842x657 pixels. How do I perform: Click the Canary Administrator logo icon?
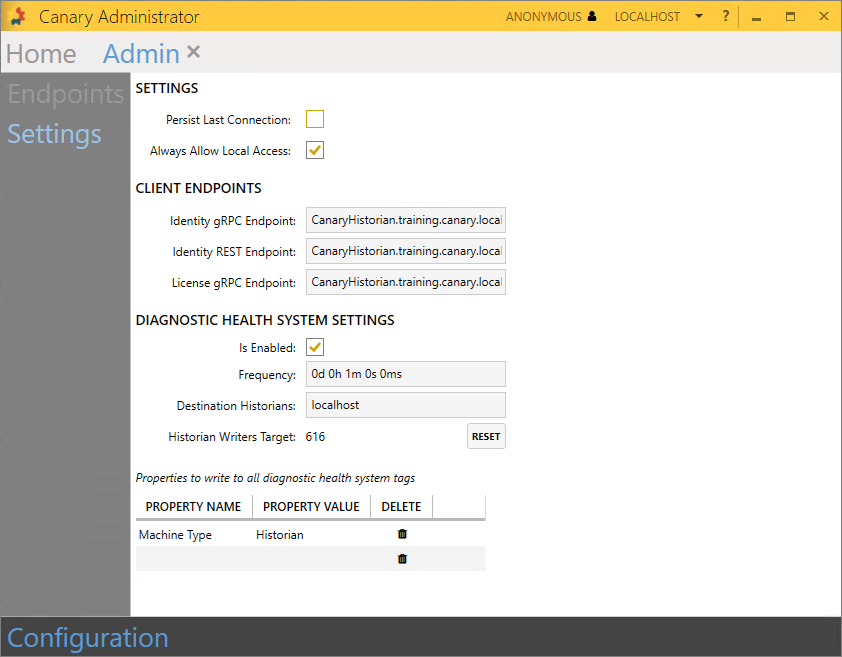tap(18, 17)
